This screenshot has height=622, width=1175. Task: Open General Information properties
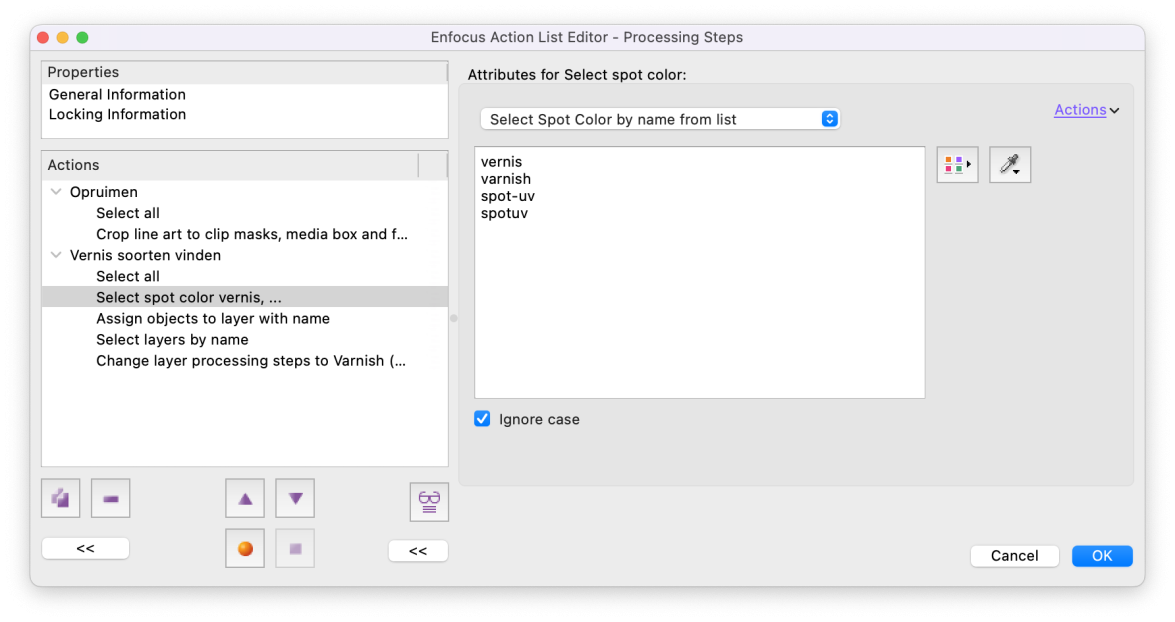(x=117, y=94)
